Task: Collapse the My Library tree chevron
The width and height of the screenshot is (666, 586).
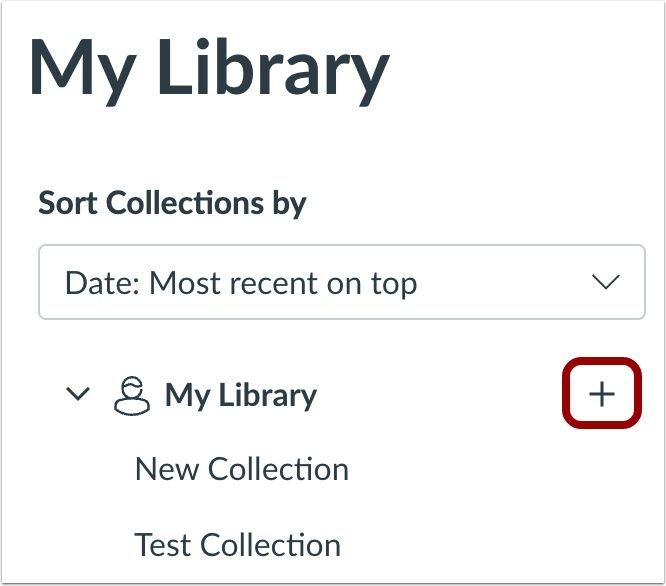Action: [78, 394]
